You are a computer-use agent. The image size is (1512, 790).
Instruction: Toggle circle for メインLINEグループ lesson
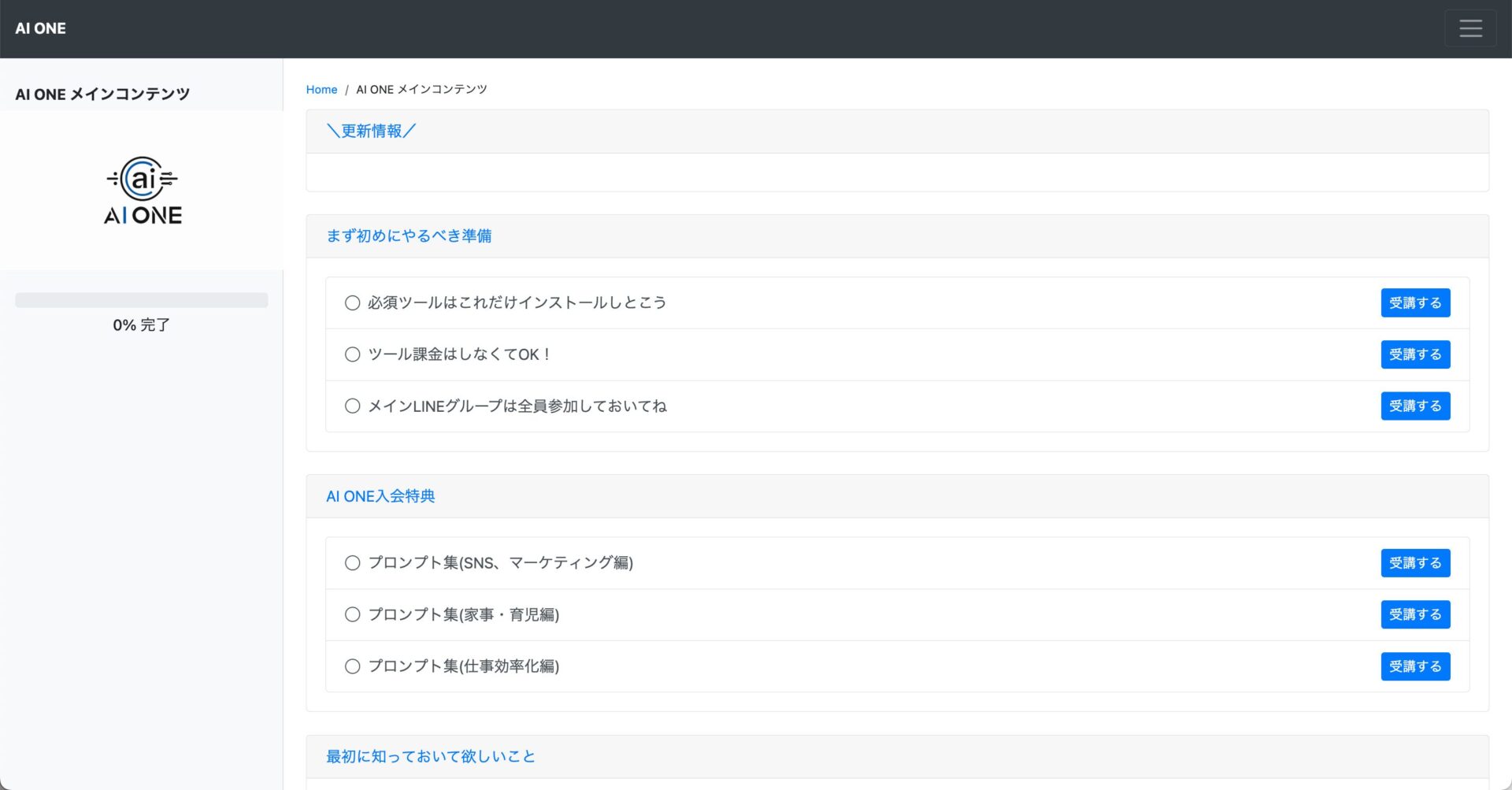click(x=352, y=406)
